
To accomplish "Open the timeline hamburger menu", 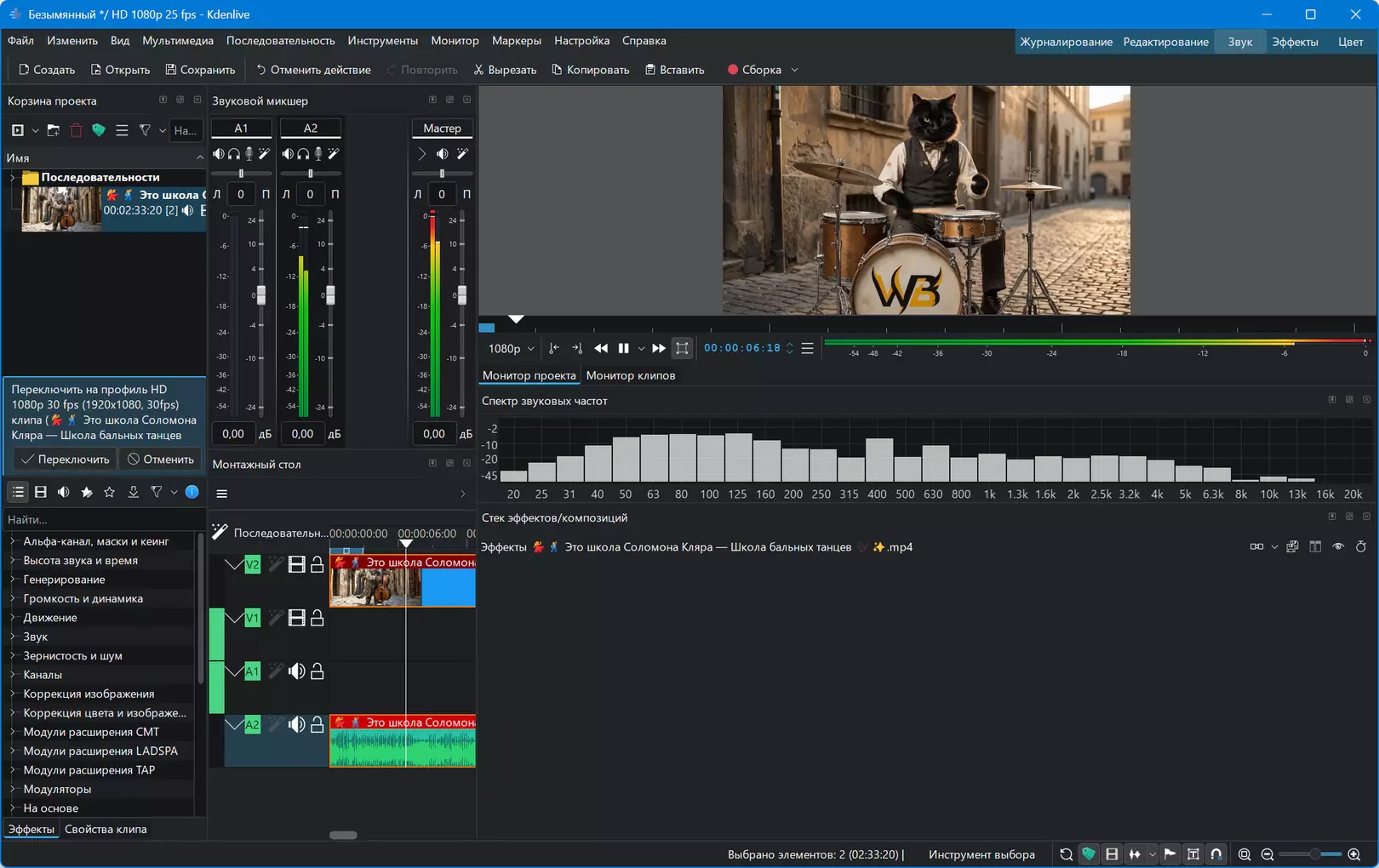I will [222, 494].
